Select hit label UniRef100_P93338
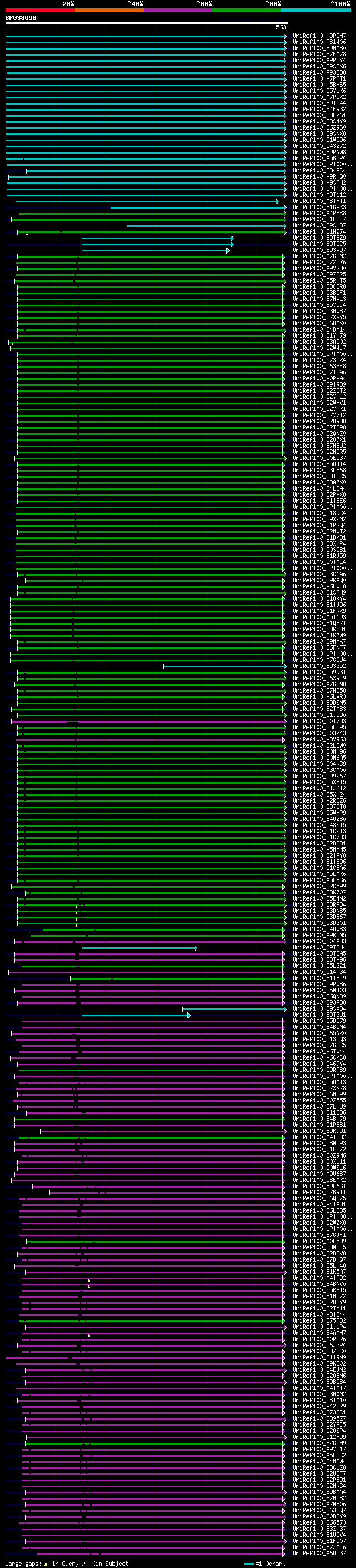Image resolution: width=356 pixels, height=1568 pixels. click(x=319, y=72)
